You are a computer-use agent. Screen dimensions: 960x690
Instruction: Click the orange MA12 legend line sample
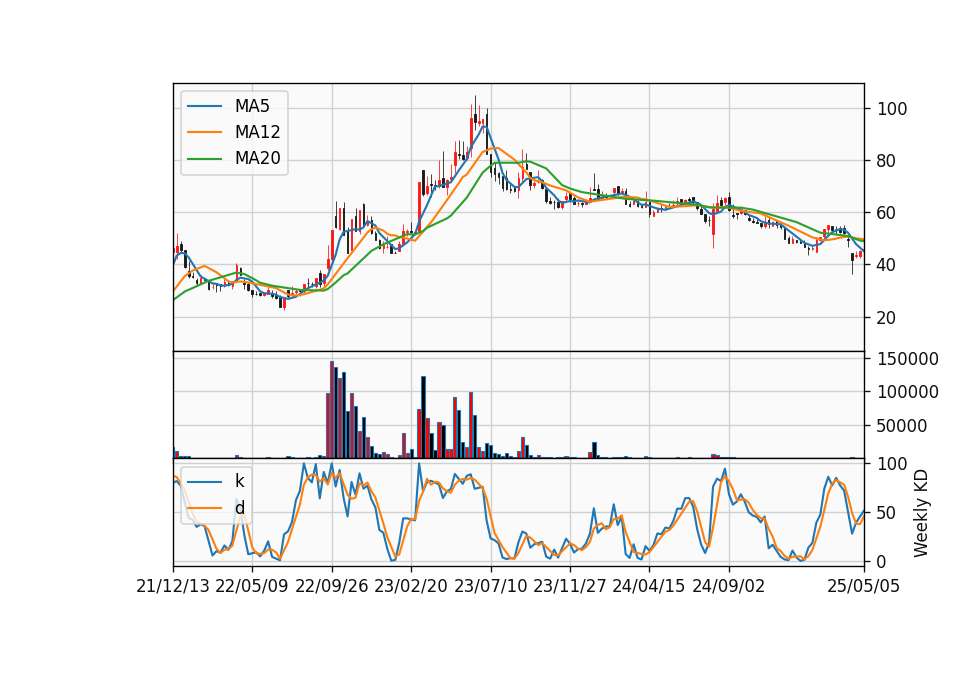tap(204, 132)
